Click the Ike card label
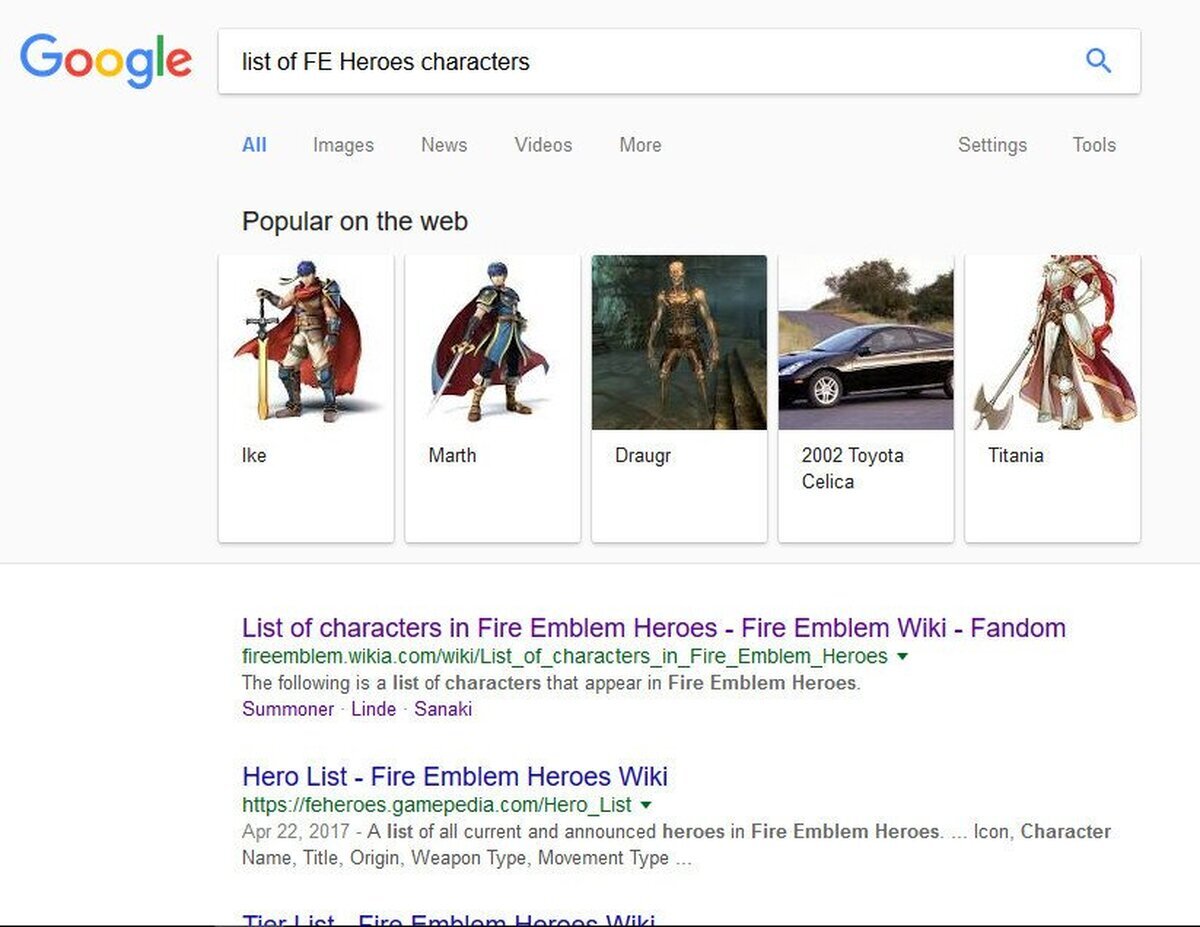1200x927 pixels. click(254, 455)
